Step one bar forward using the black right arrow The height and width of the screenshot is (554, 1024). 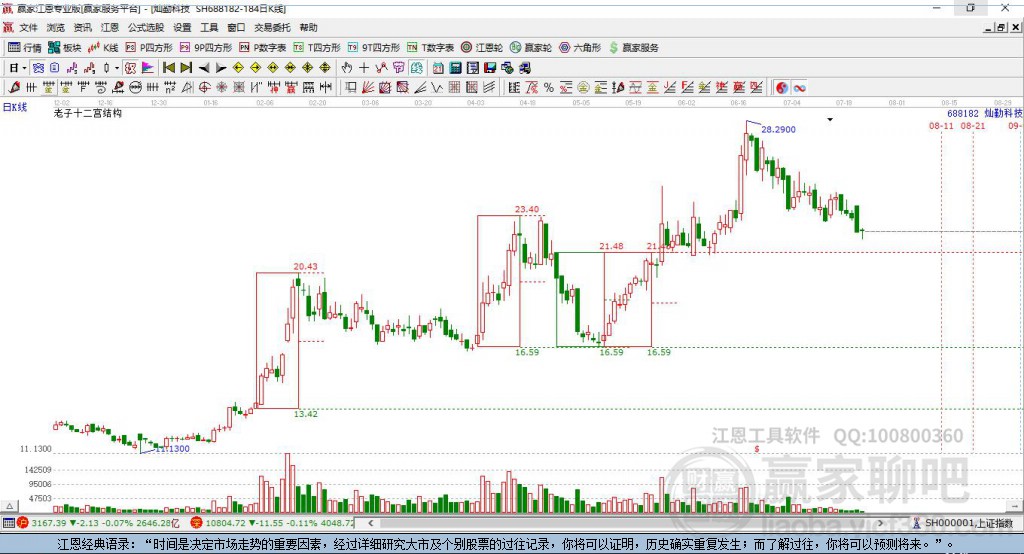pos(221,68)
